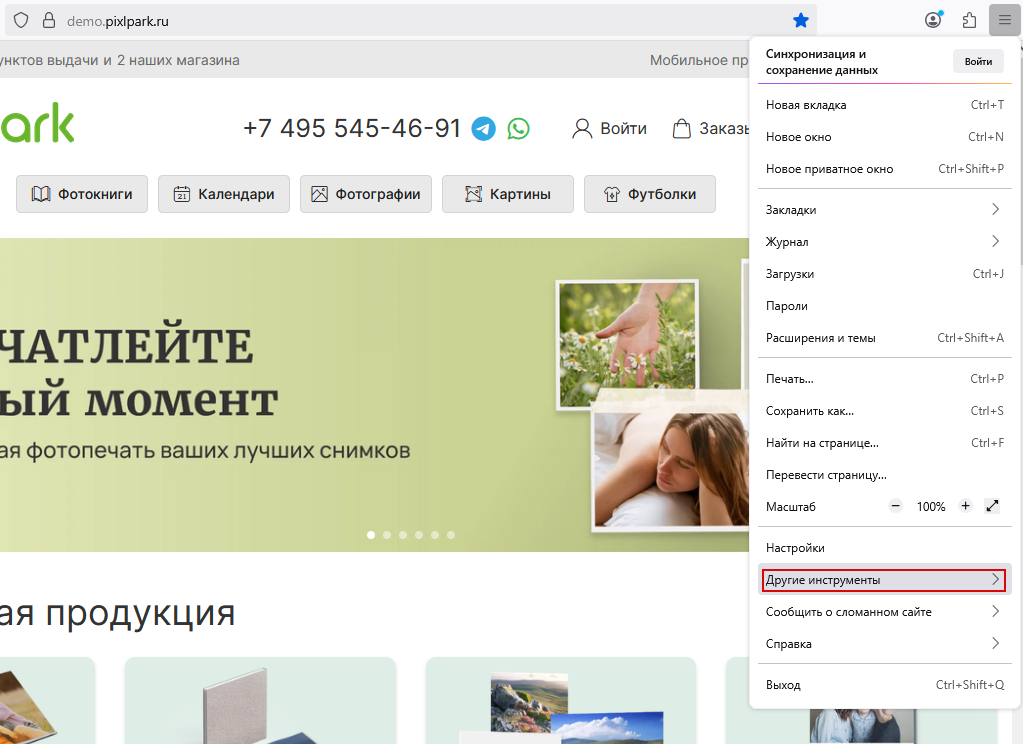Click the site security shield icon
The image size is (1023, 744).
[21, 20]
